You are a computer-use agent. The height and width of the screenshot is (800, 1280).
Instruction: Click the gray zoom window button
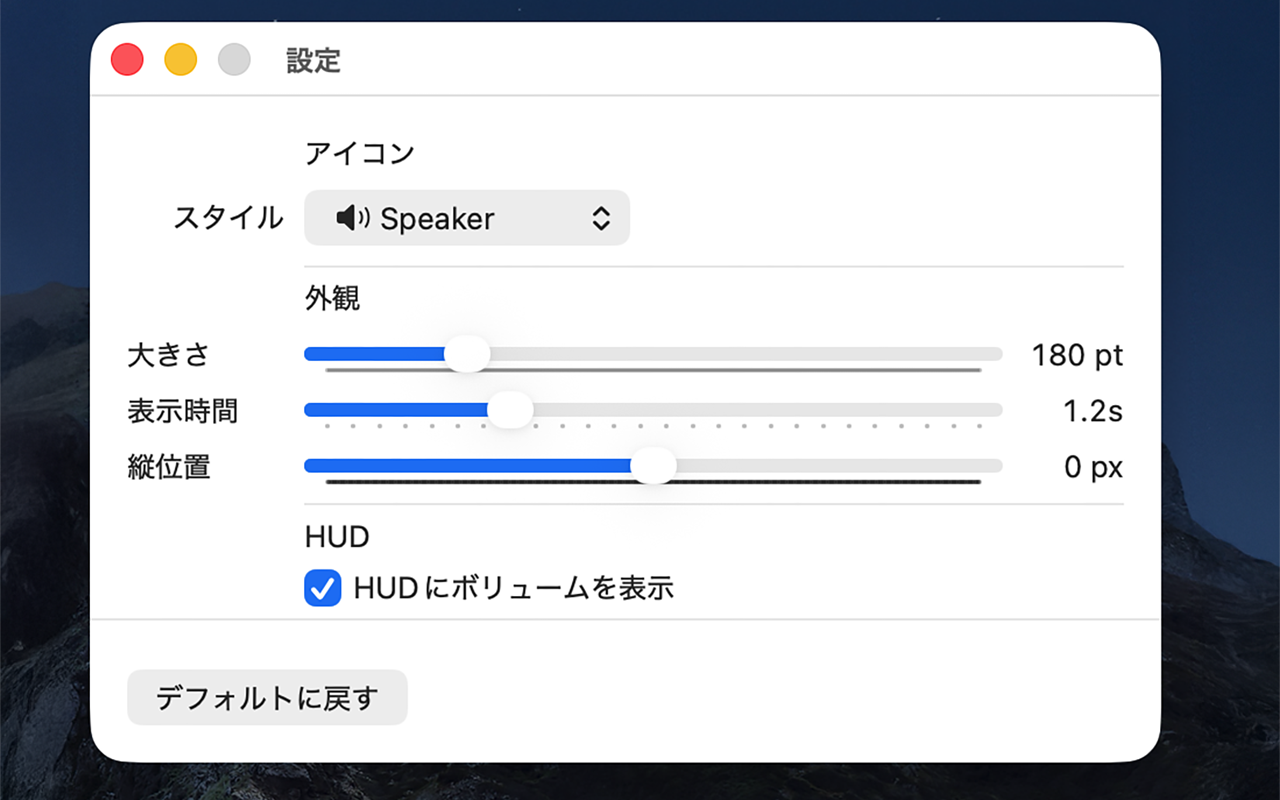click(x=234, y=60)
